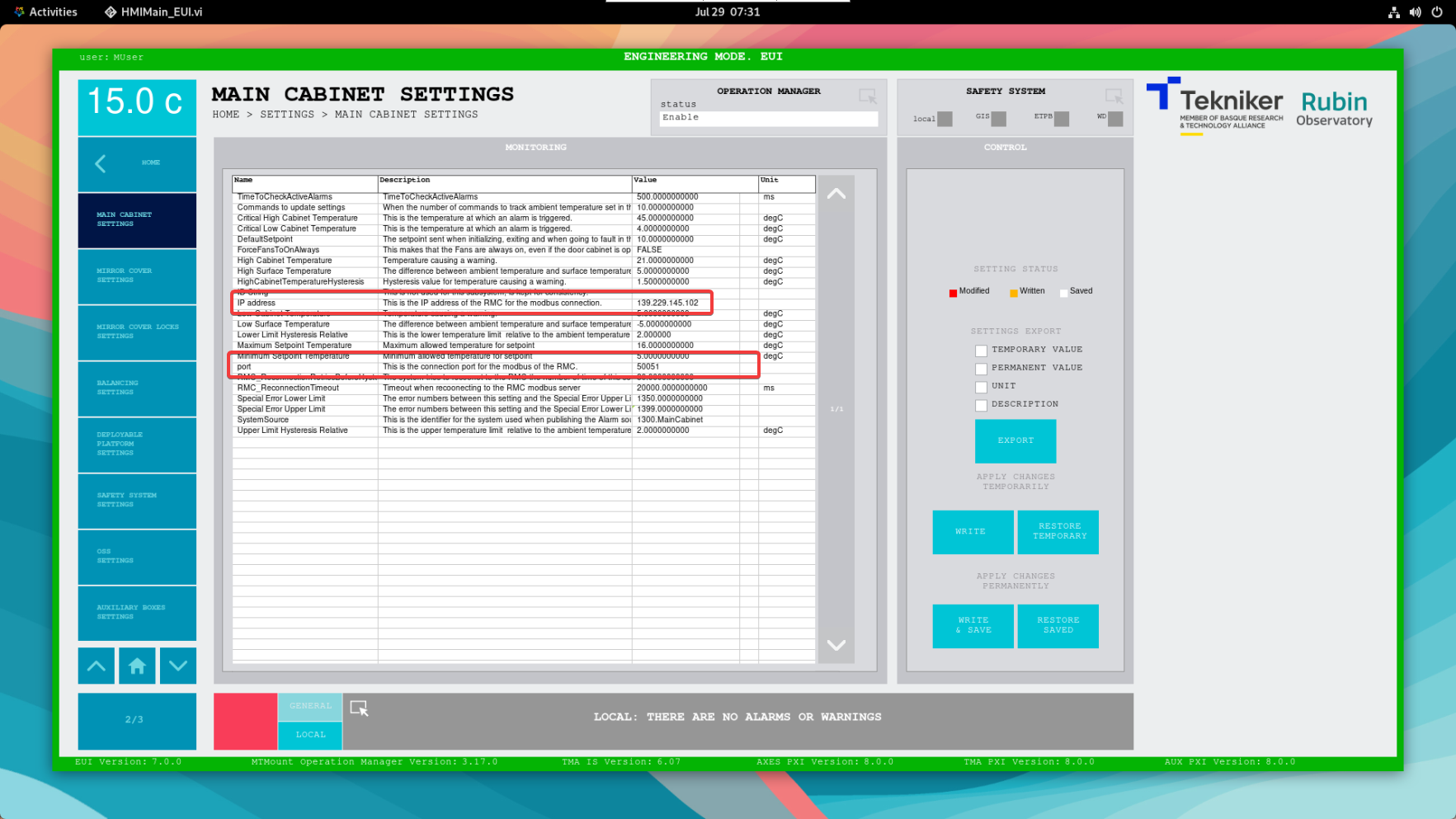
Task: Click the HMIMain_EUI.vi app icon in top bar
Action: [111, 12]
